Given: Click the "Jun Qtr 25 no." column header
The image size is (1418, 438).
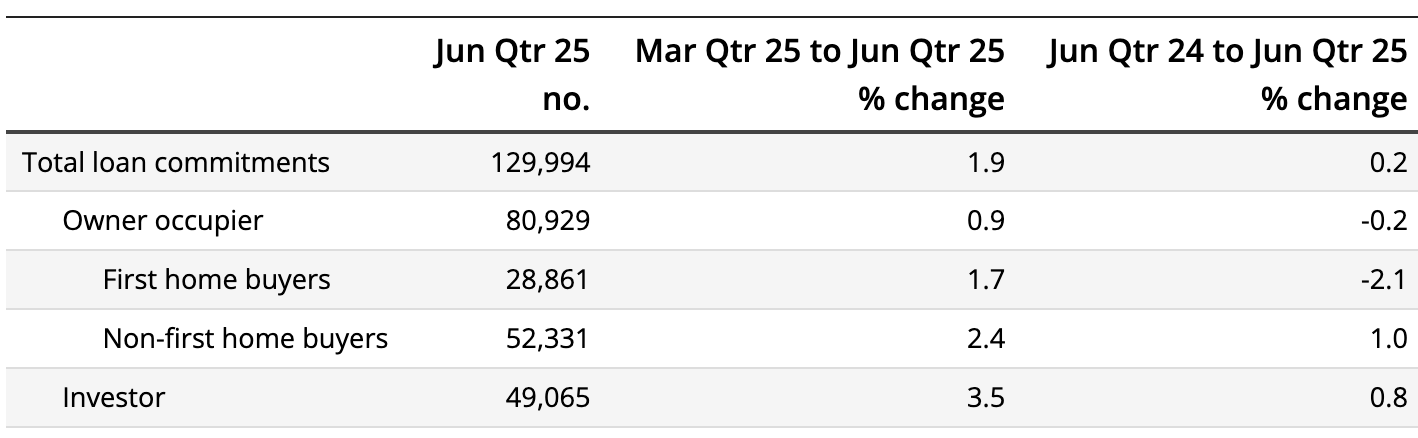Looking at the screenshot, I should pyautogui.click(x=511, y=75).
